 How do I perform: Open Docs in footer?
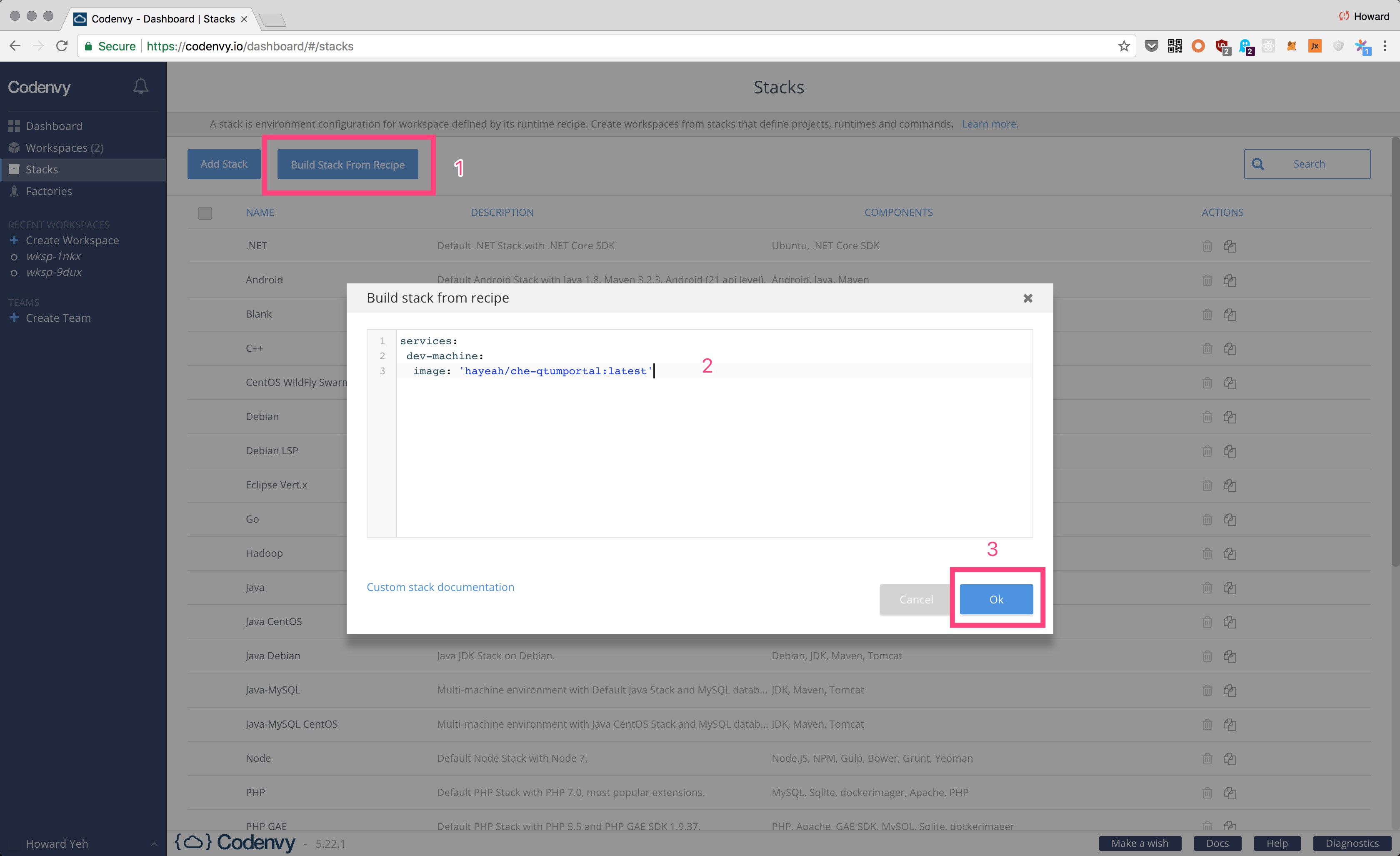point(1217,843)
